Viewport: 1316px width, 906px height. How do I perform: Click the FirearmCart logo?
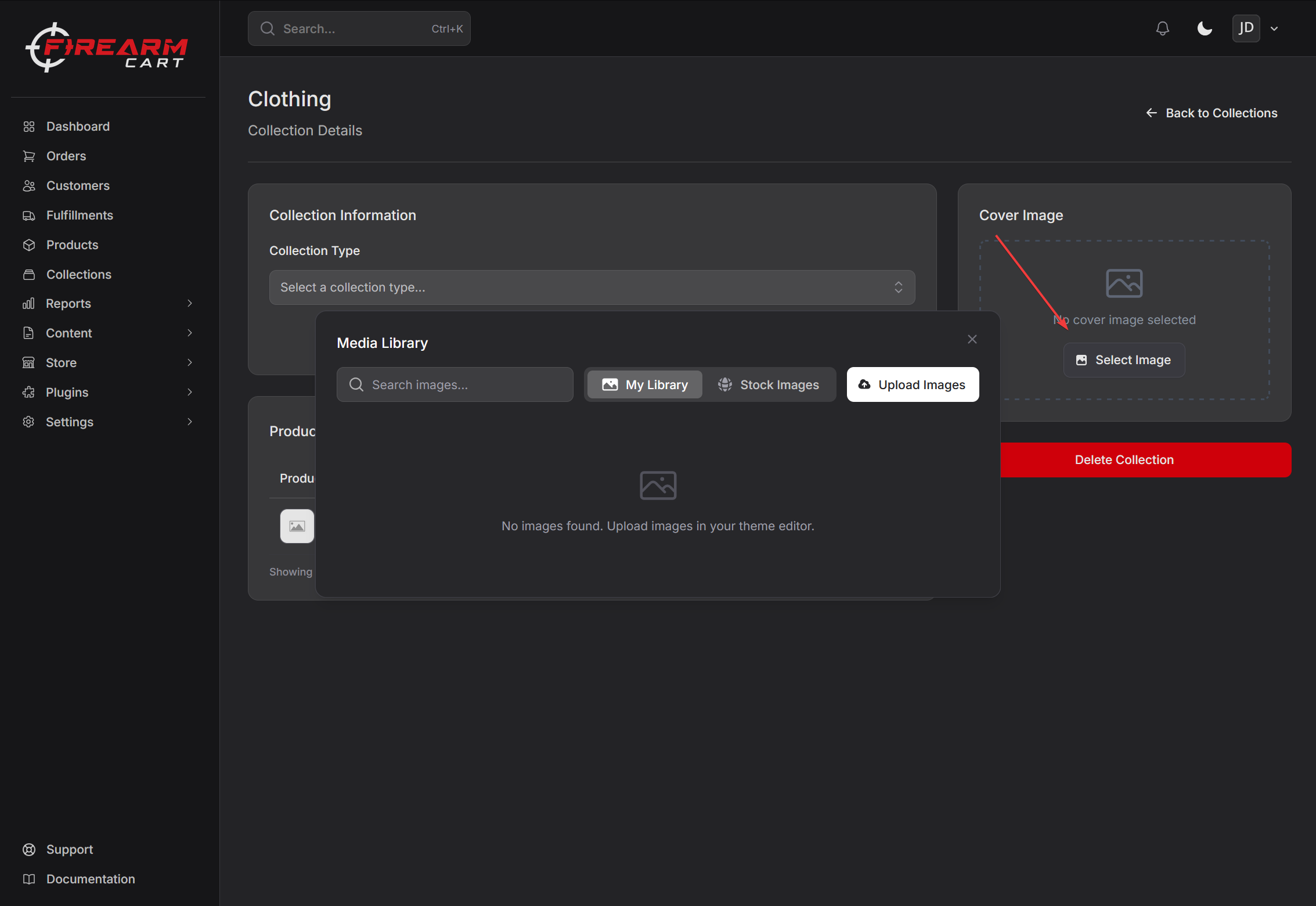107,48
